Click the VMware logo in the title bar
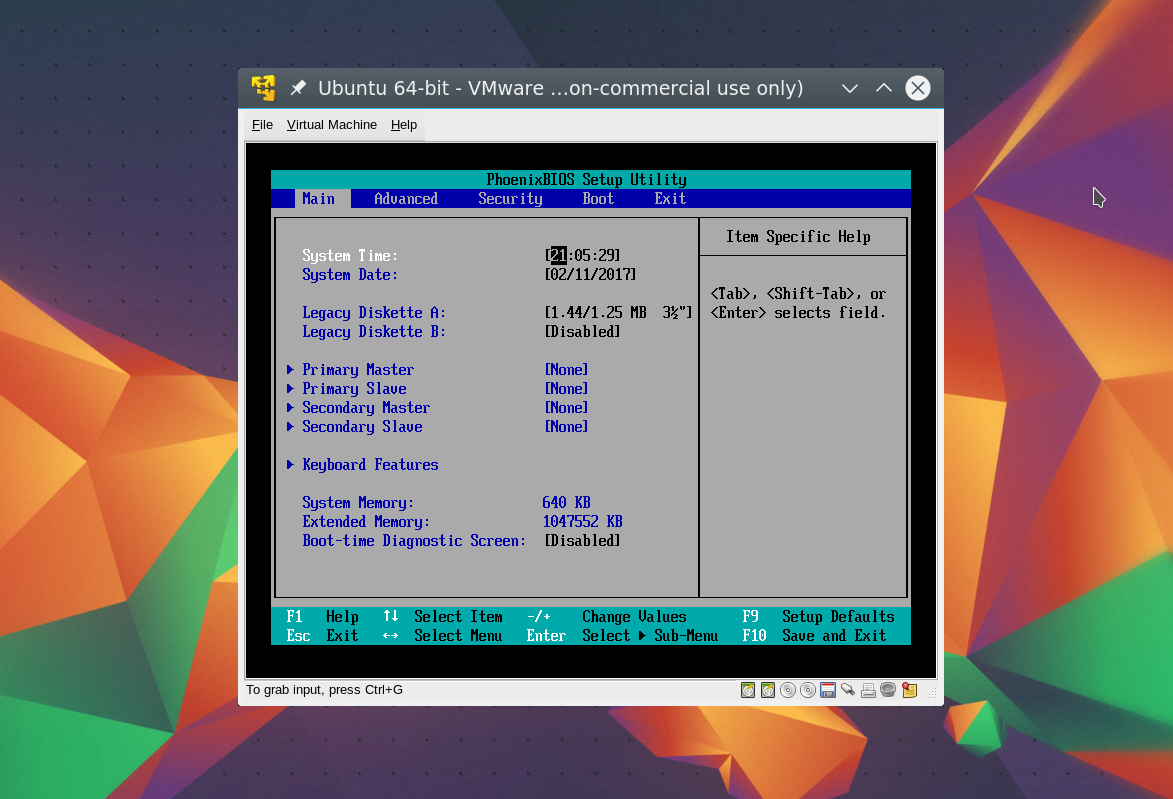The width and height of the screenshot is (1173, 799). pyautogui.click(x=263, y=88)
